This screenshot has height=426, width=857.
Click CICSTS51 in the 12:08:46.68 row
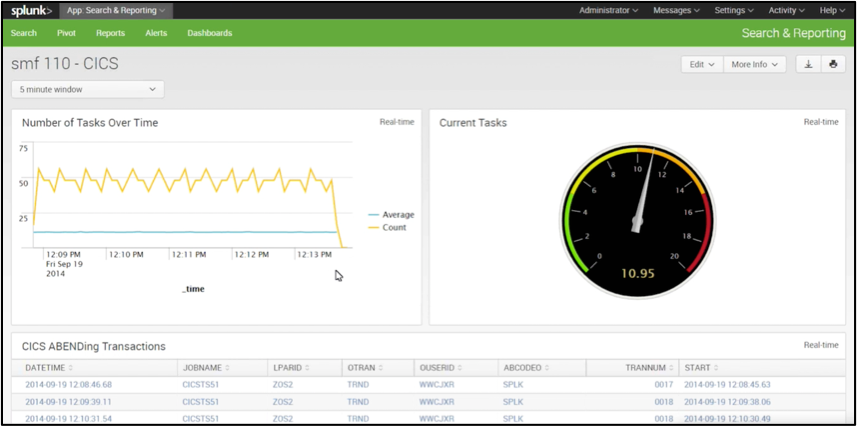201,385
